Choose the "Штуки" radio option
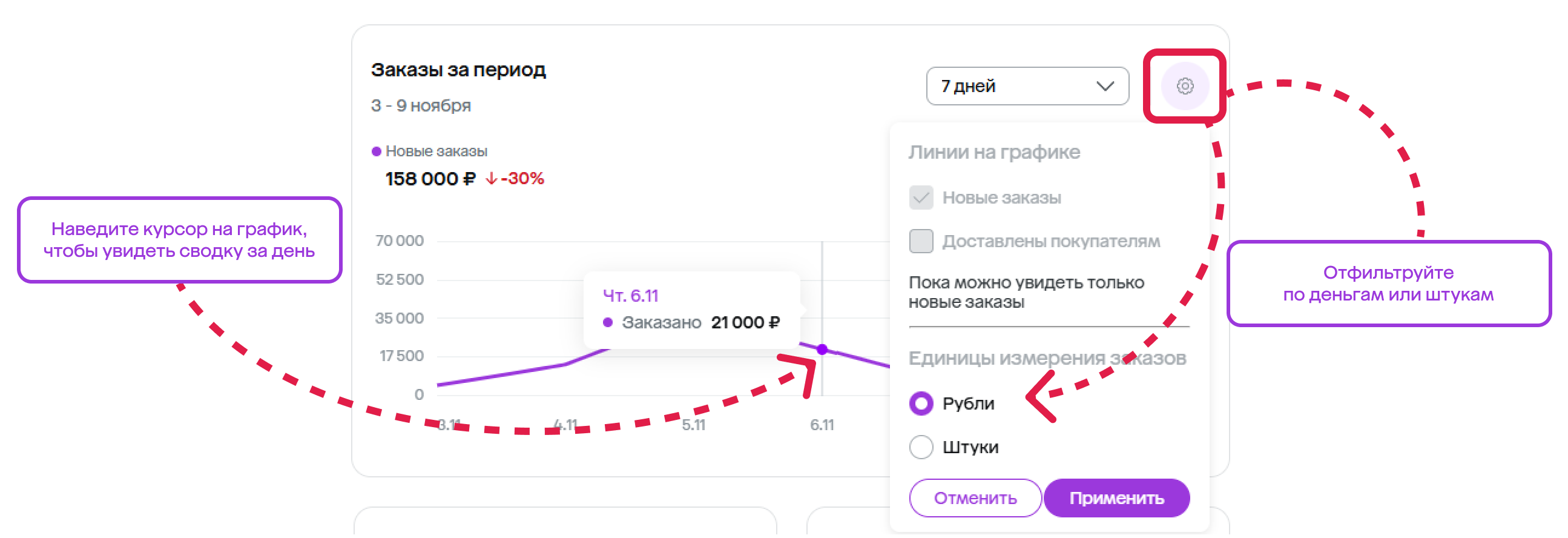This screenshot has width=1568, height=538. [920, 447]
